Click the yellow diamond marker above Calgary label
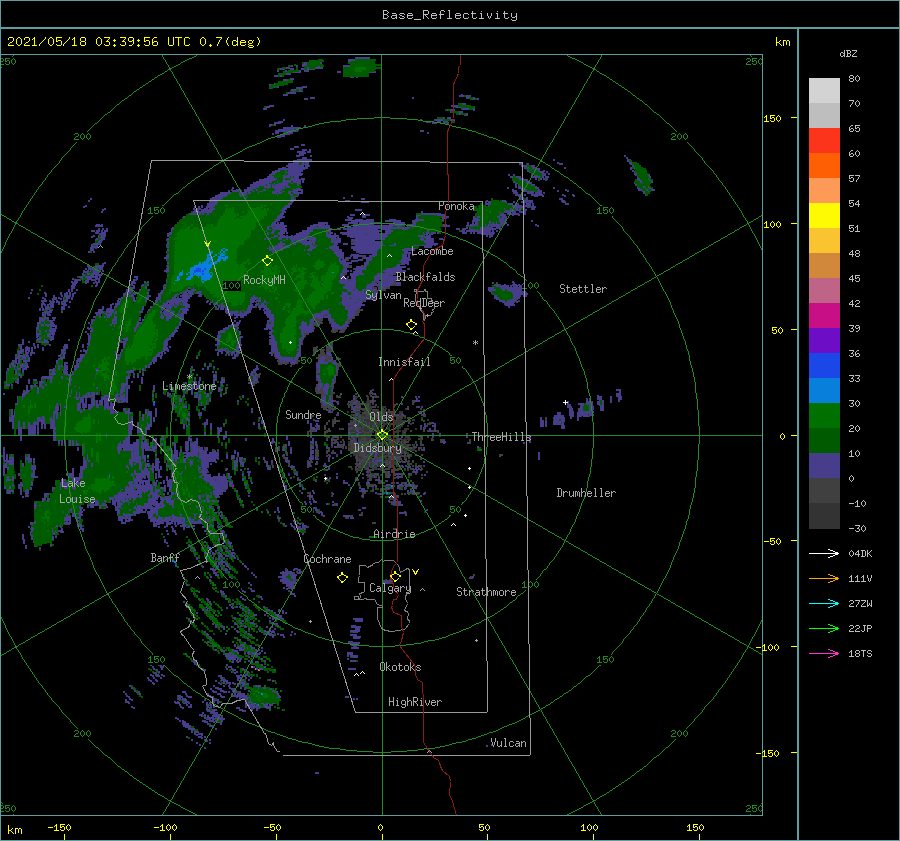Image resolution: width=900 pixels, height=841 pixels. pyautogui.click(x=395, y=576)
